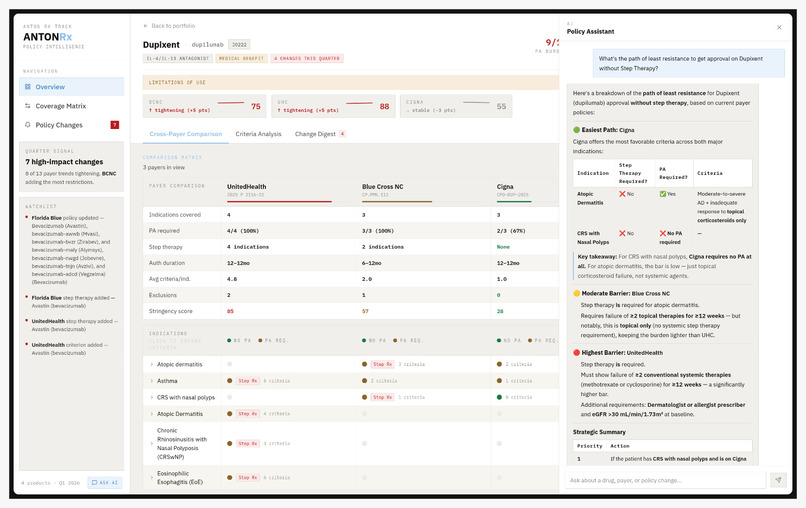Click green circle icon beside Easiest Path: Cigna
806x508 pixels.
(576, 130)
